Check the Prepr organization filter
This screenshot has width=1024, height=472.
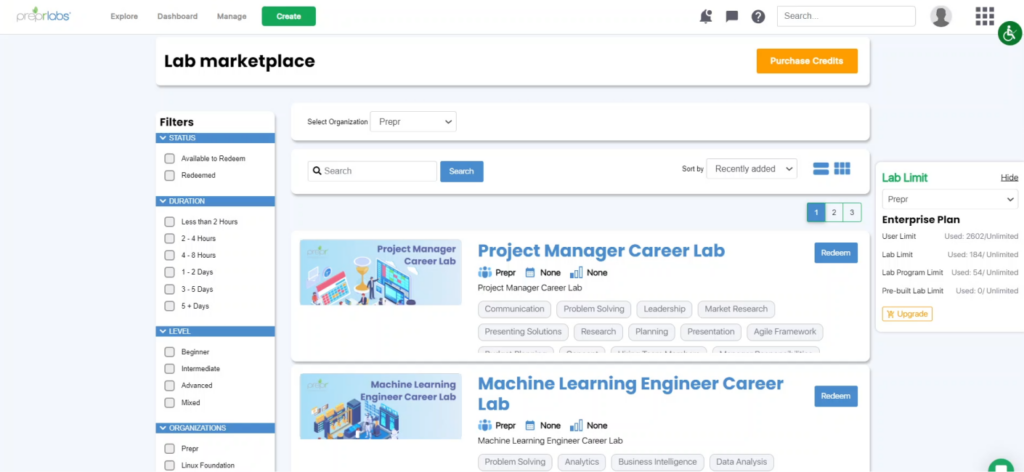[x=170, y=449]
